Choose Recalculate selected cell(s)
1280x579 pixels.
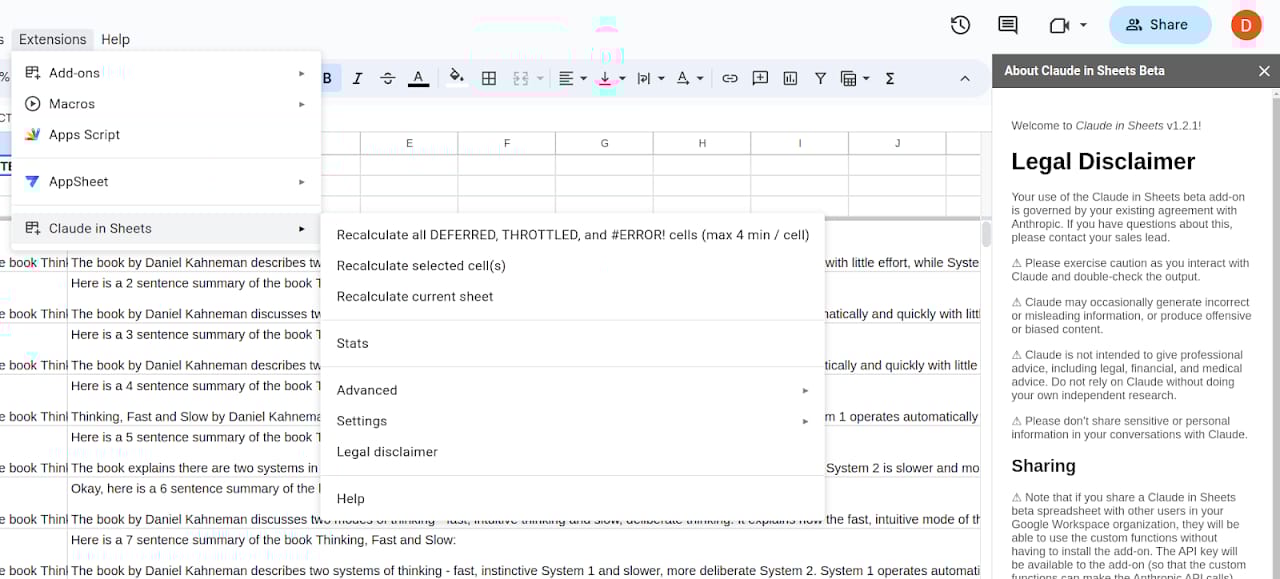tap(573, 266)
